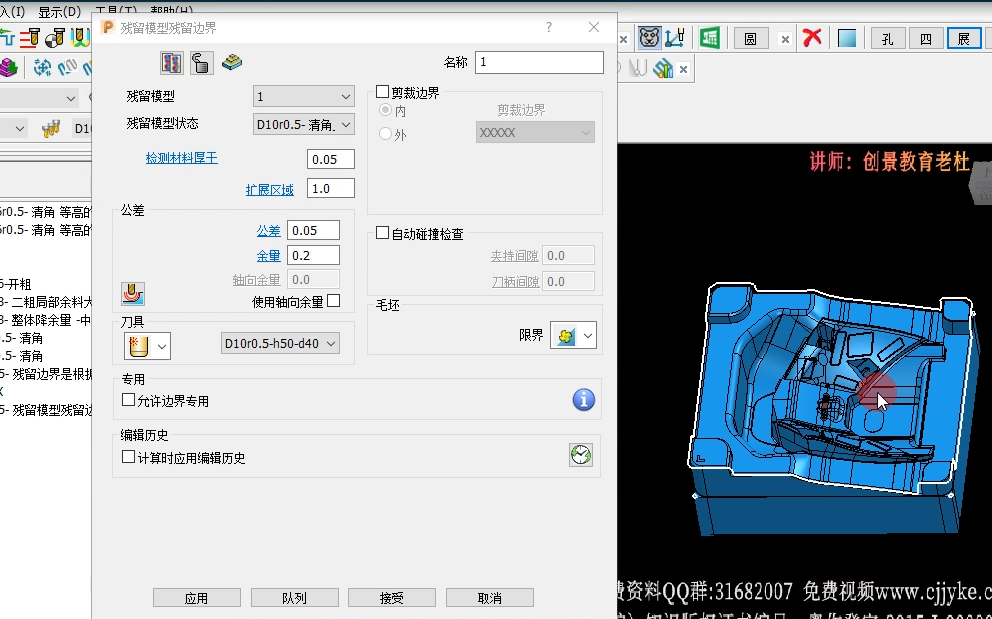Click the blue gradient square toolbar swatch
The height and width of the screenshot is (619, 992).
[846, 38]
